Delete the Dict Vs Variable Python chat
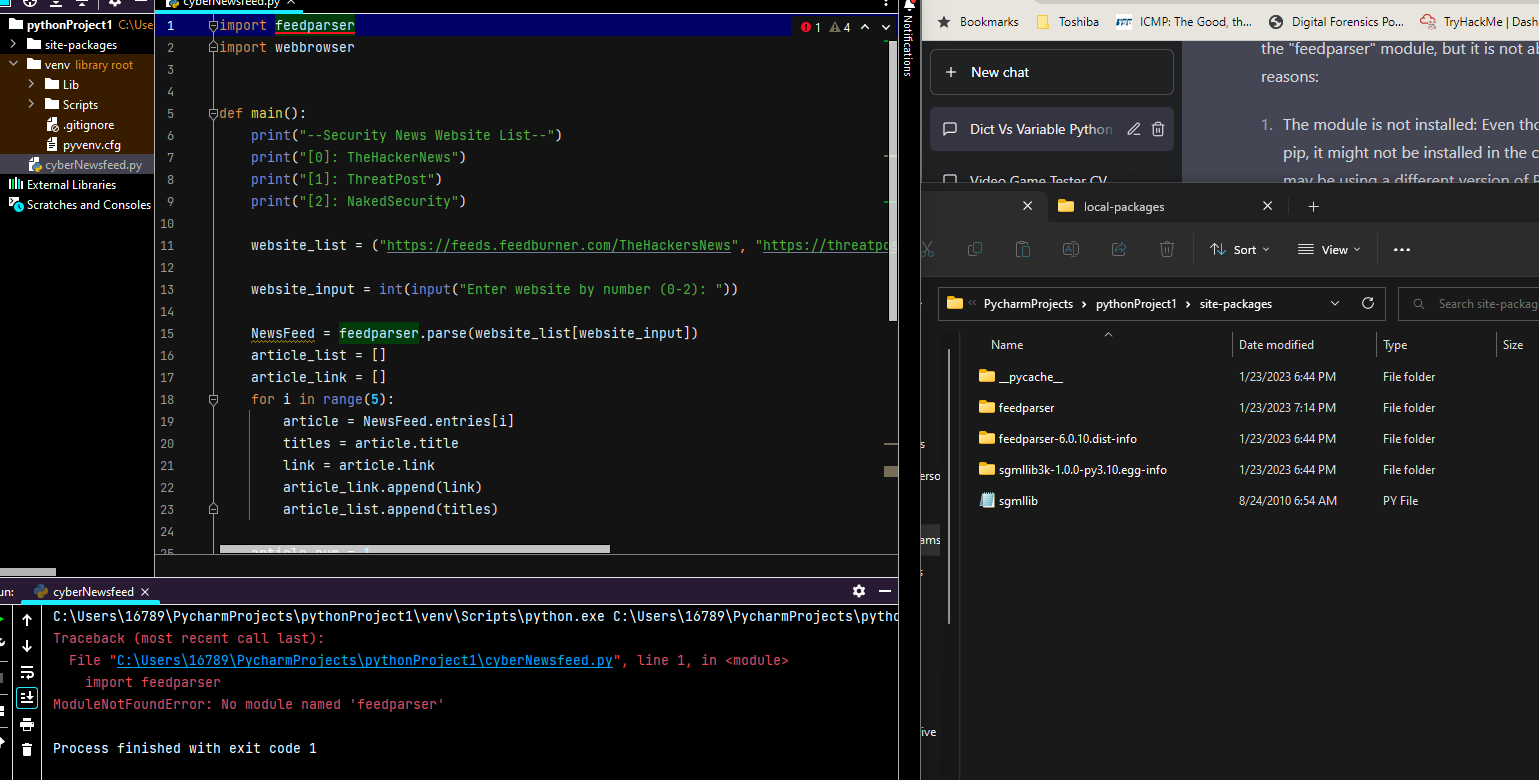This screenshot has height=780, width=1539. coord(1158,129)
